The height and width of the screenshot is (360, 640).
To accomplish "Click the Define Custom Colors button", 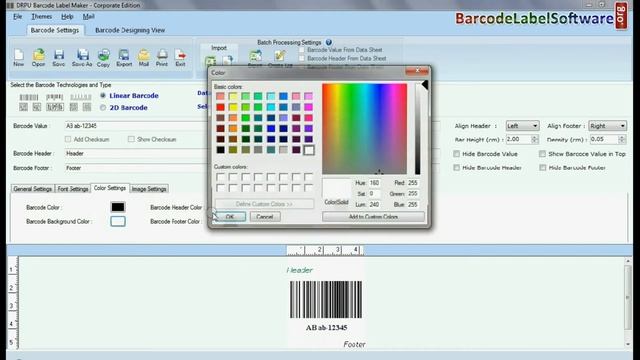I will [264, 204].
